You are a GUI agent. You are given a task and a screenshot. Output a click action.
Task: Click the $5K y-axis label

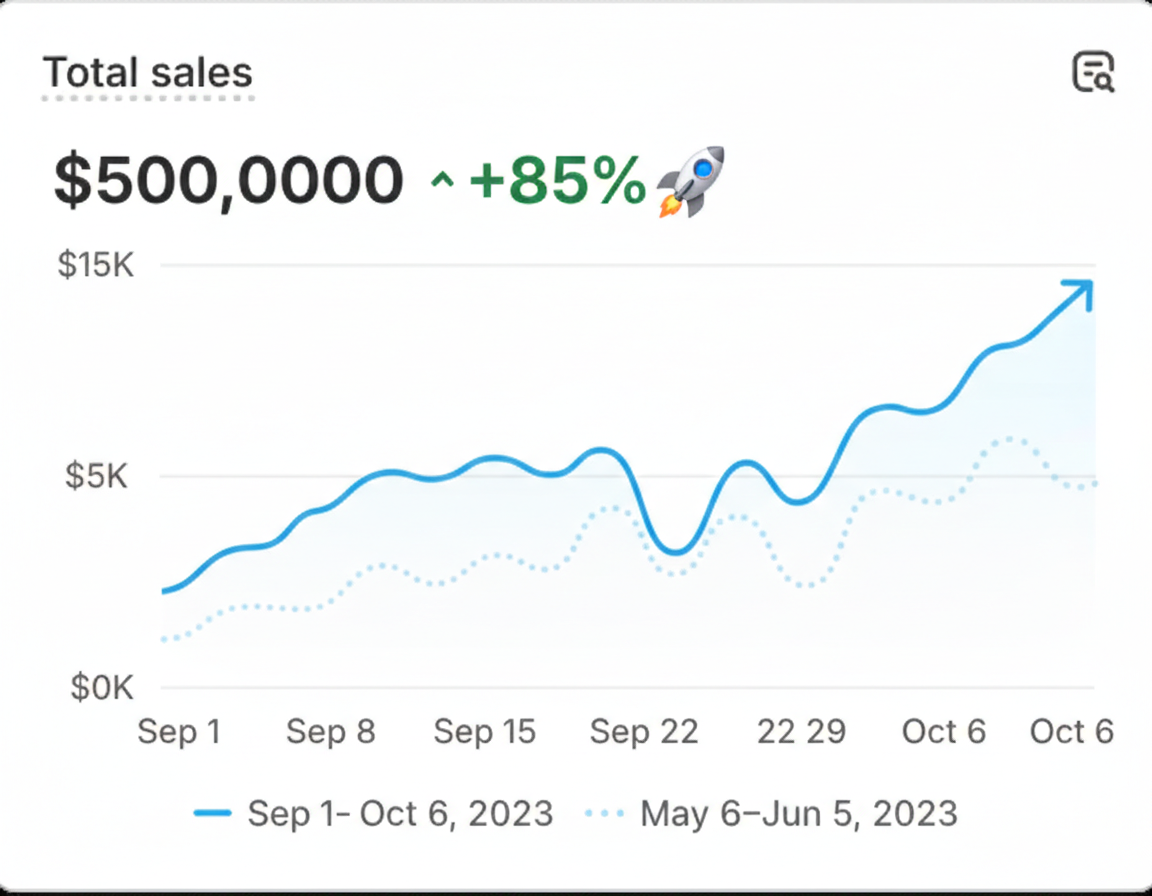tap(97, 476)
